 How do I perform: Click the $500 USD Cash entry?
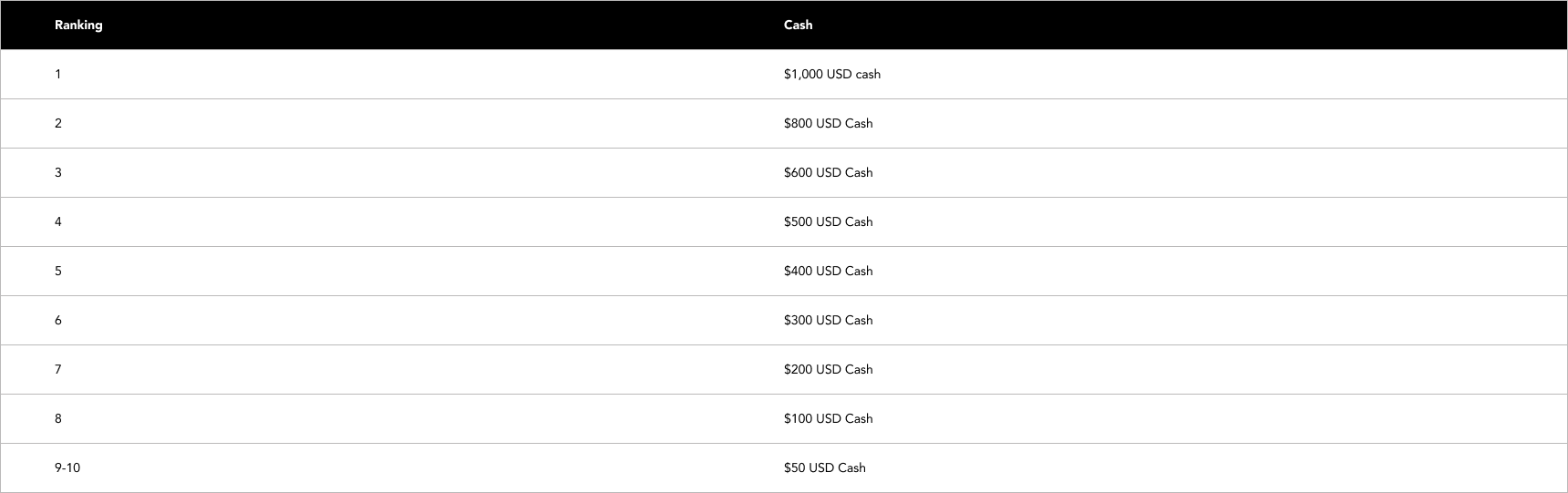click(828, 221)
